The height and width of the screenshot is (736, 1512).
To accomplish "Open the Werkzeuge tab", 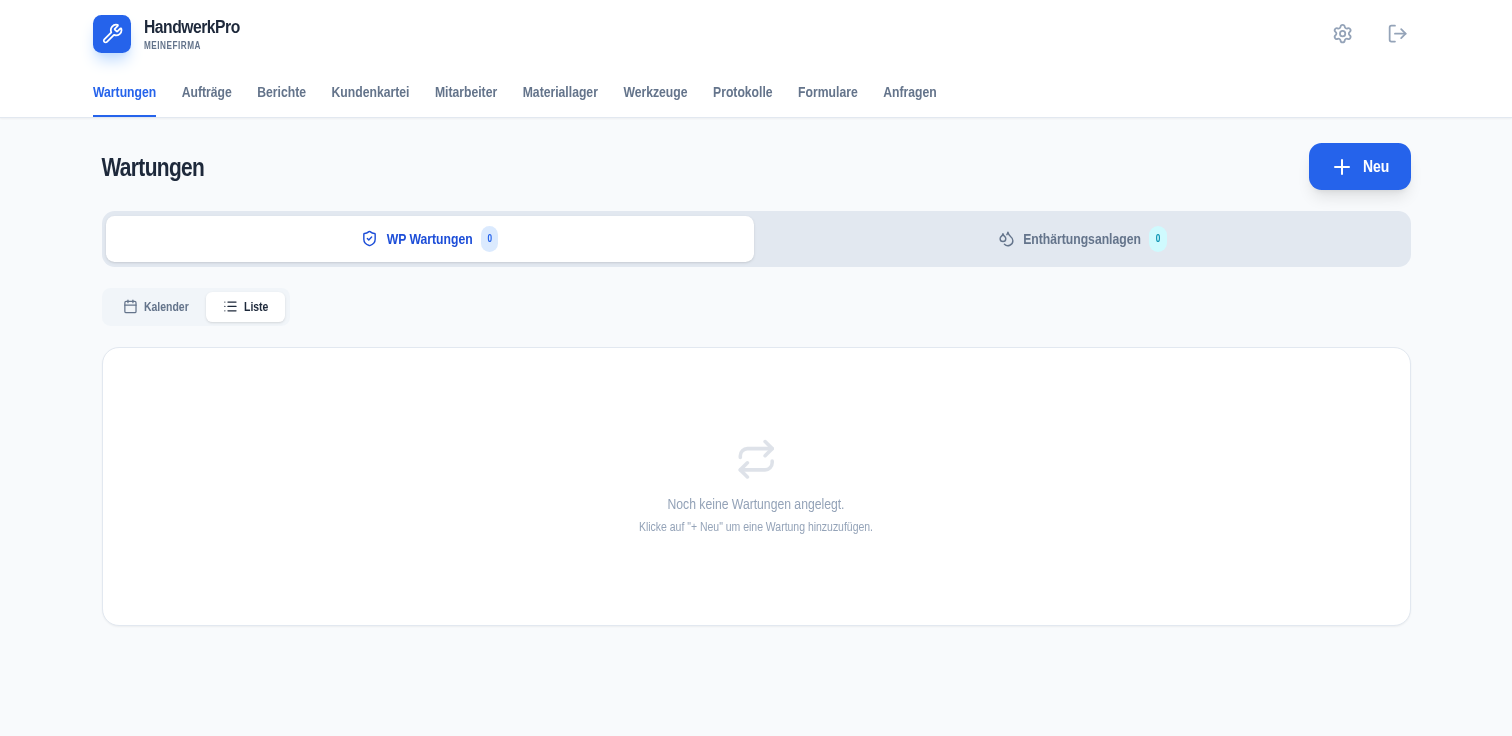I will pos(655,92).
